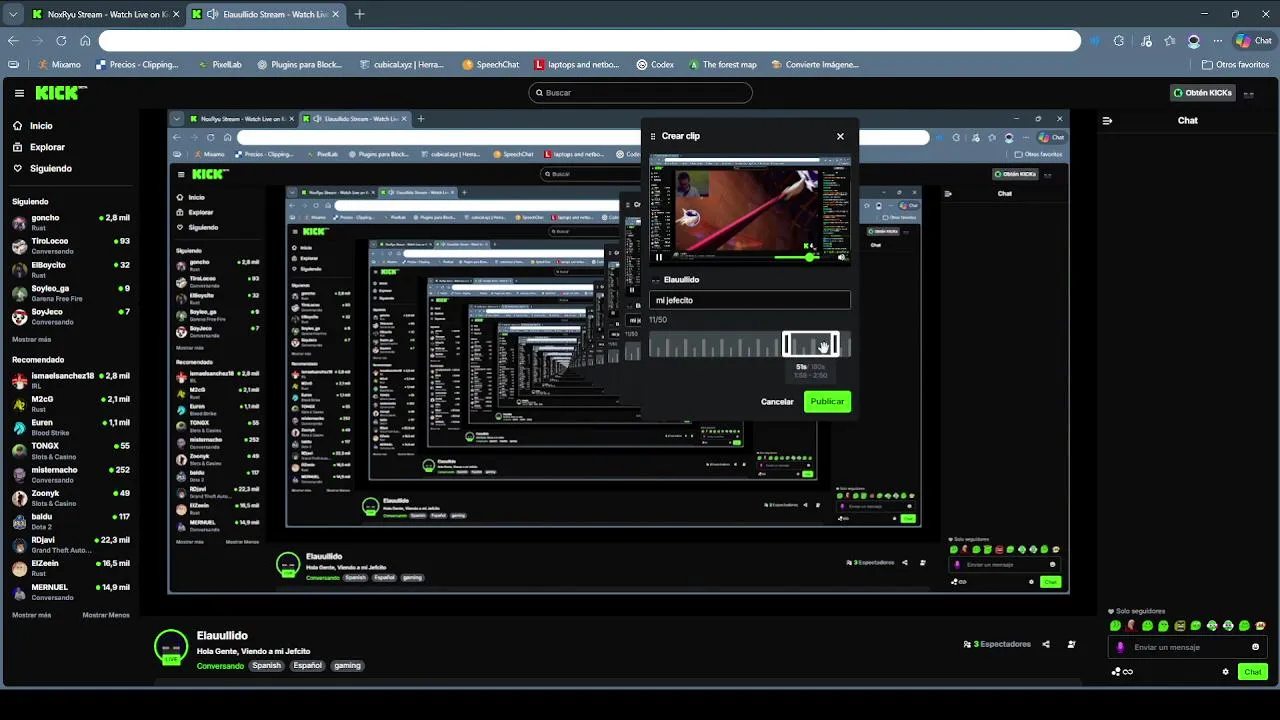Click the Obtén KICKs button

click(x=1203, y=93)
